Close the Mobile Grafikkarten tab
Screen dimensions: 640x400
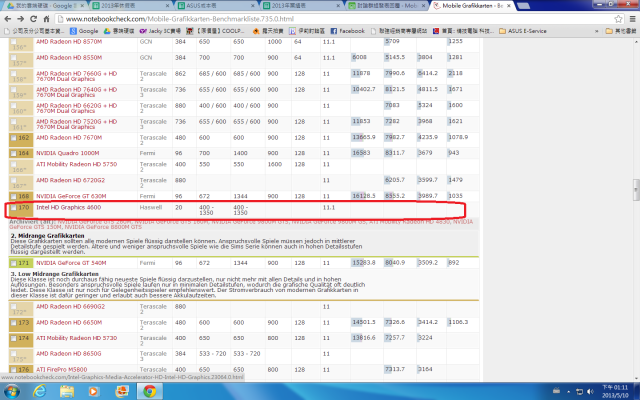tap(509, 6)
